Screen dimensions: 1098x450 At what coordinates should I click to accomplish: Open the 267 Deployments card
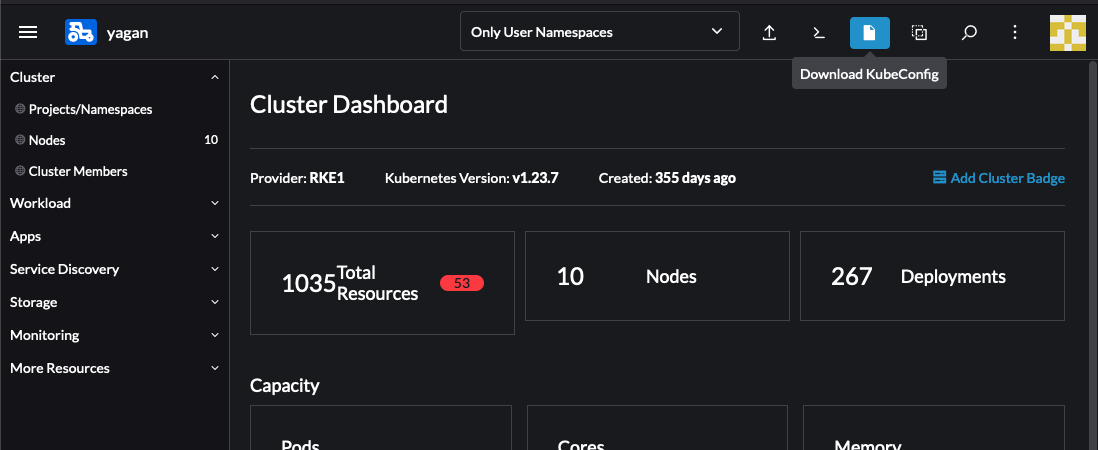[932, 277]
